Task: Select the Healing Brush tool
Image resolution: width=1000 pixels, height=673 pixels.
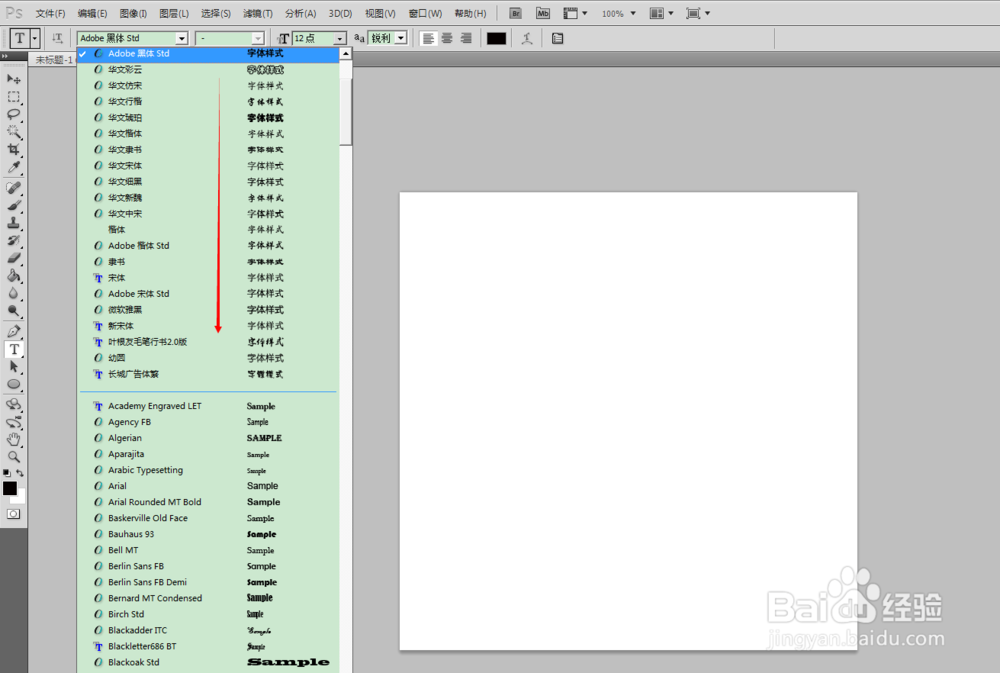Action: point(13,188)
